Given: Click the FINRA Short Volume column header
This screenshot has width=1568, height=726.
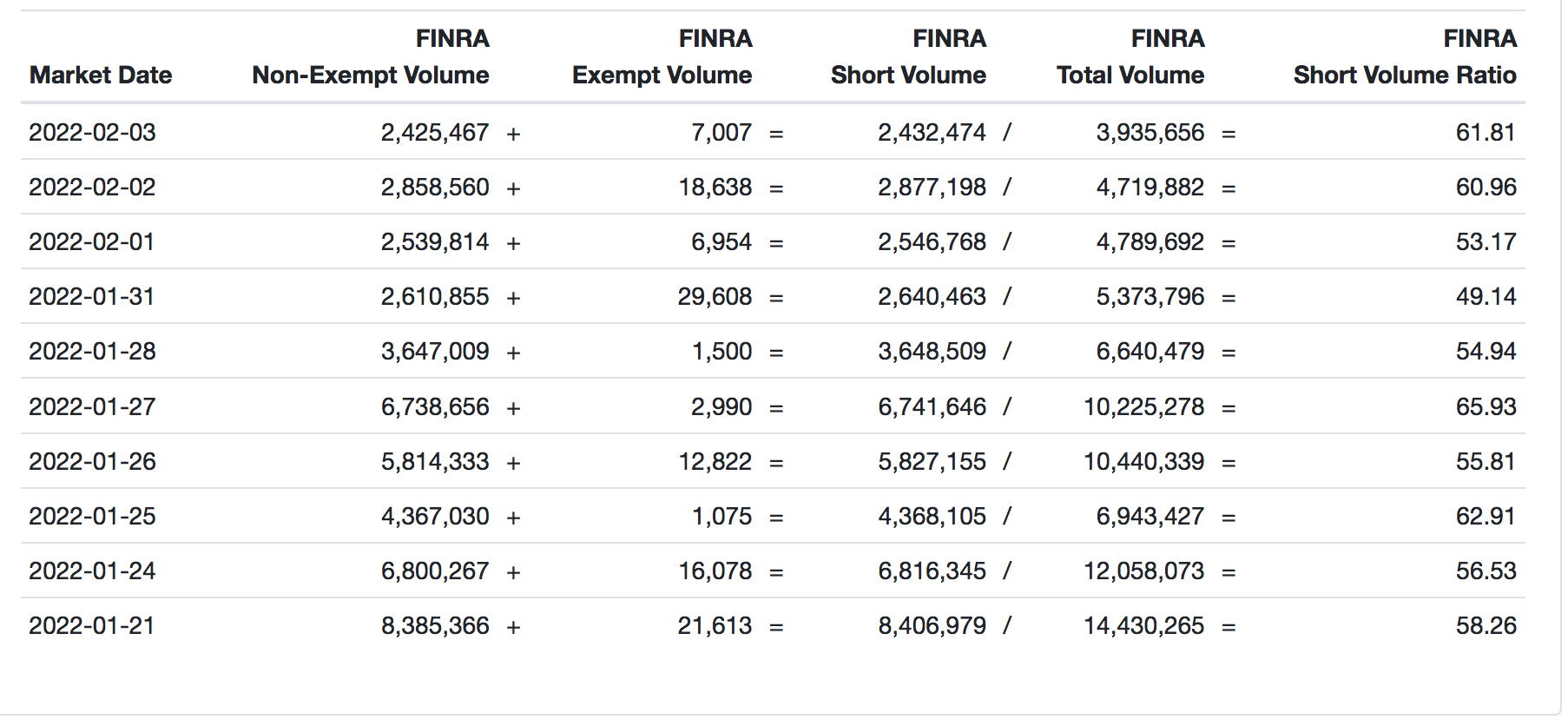Looking at the screenshot, I should click(908, 57).
